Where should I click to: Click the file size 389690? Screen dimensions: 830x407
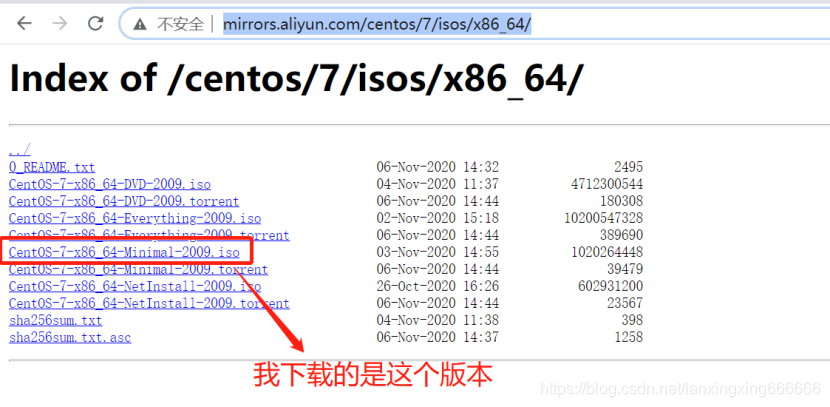tap(621, 235)
